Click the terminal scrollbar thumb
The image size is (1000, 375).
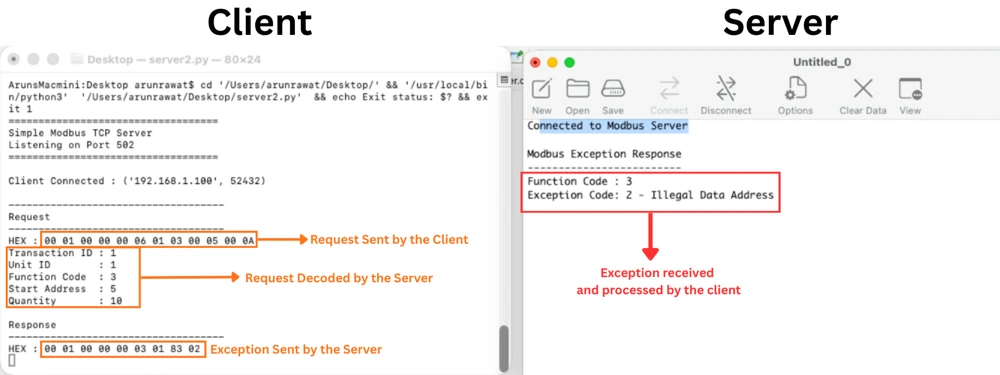click(503, 348)
